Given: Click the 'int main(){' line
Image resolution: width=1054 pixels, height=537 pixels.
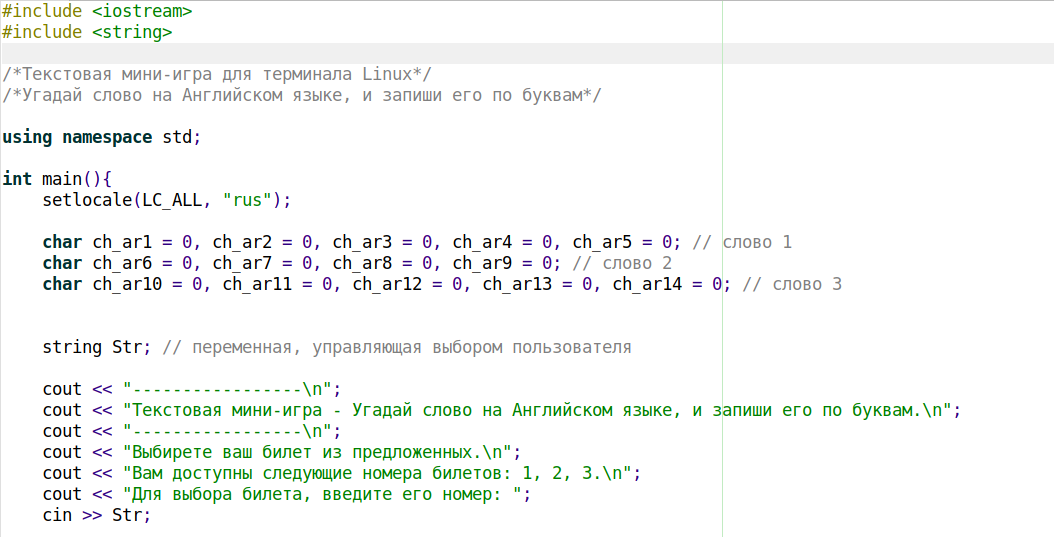Looking at the screenshot, I should [x=57, y=179].
